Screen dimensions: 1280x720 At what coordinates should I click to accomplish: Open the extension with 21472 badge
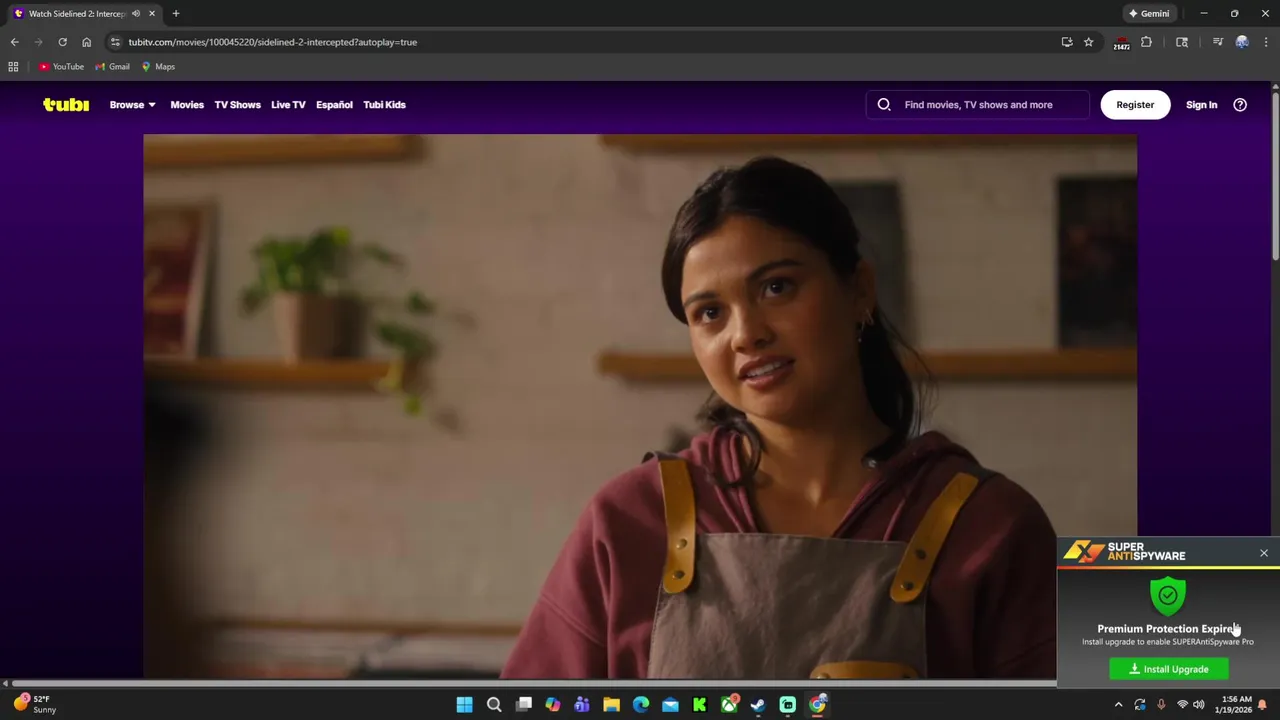(x=1122, y=42)
